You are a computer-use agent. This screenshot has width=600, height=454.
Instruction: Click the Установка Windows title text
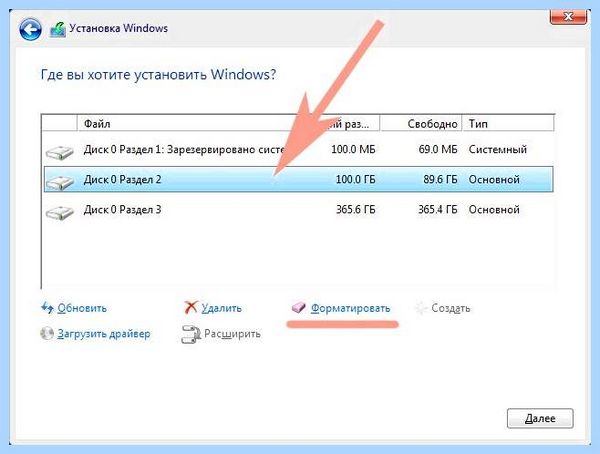click(x=118, y=28)
